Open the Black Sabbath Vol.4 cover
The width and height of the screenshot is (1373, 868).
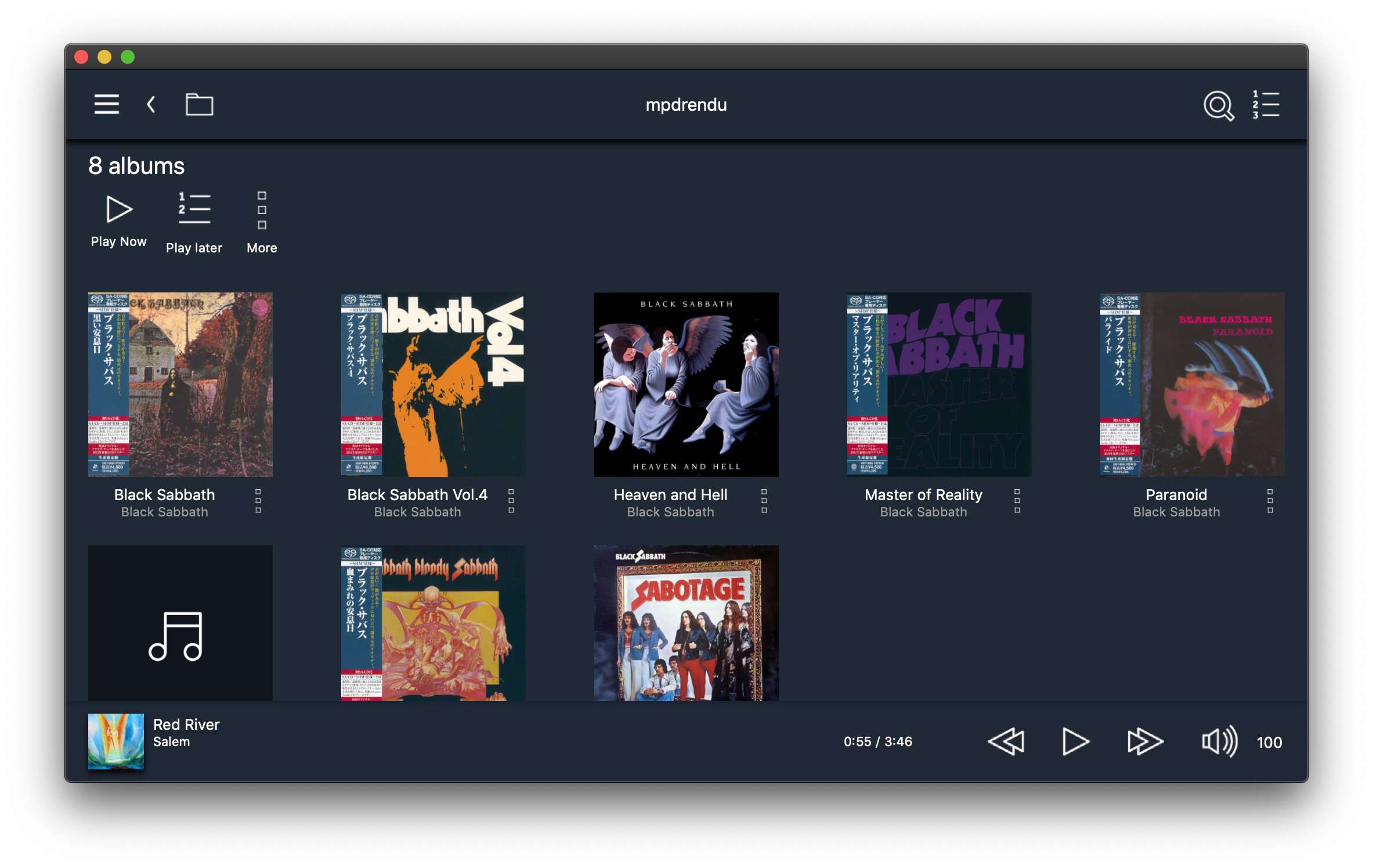tap(433, 385)
